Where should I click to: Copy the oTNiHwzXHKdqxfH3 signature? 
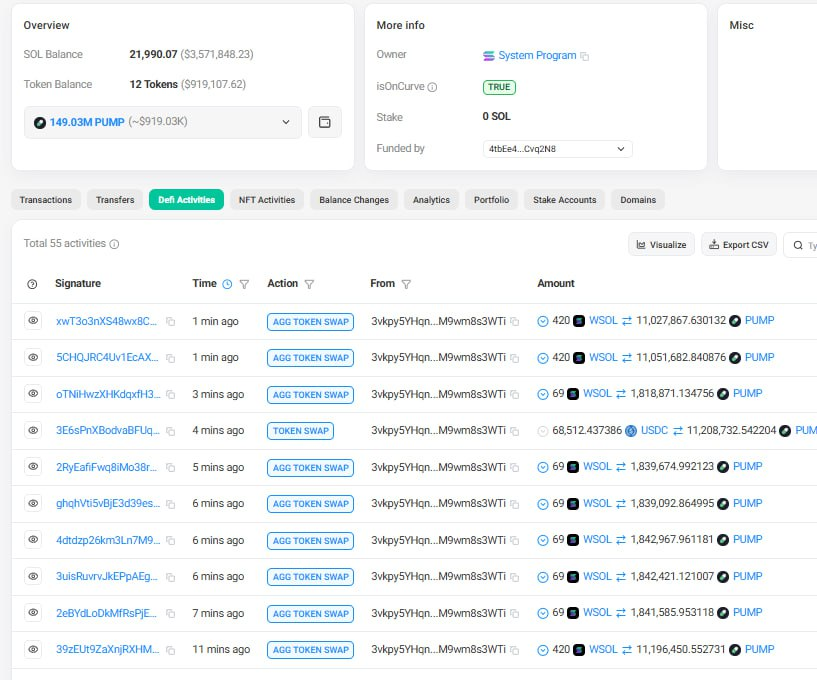point(170,394)
